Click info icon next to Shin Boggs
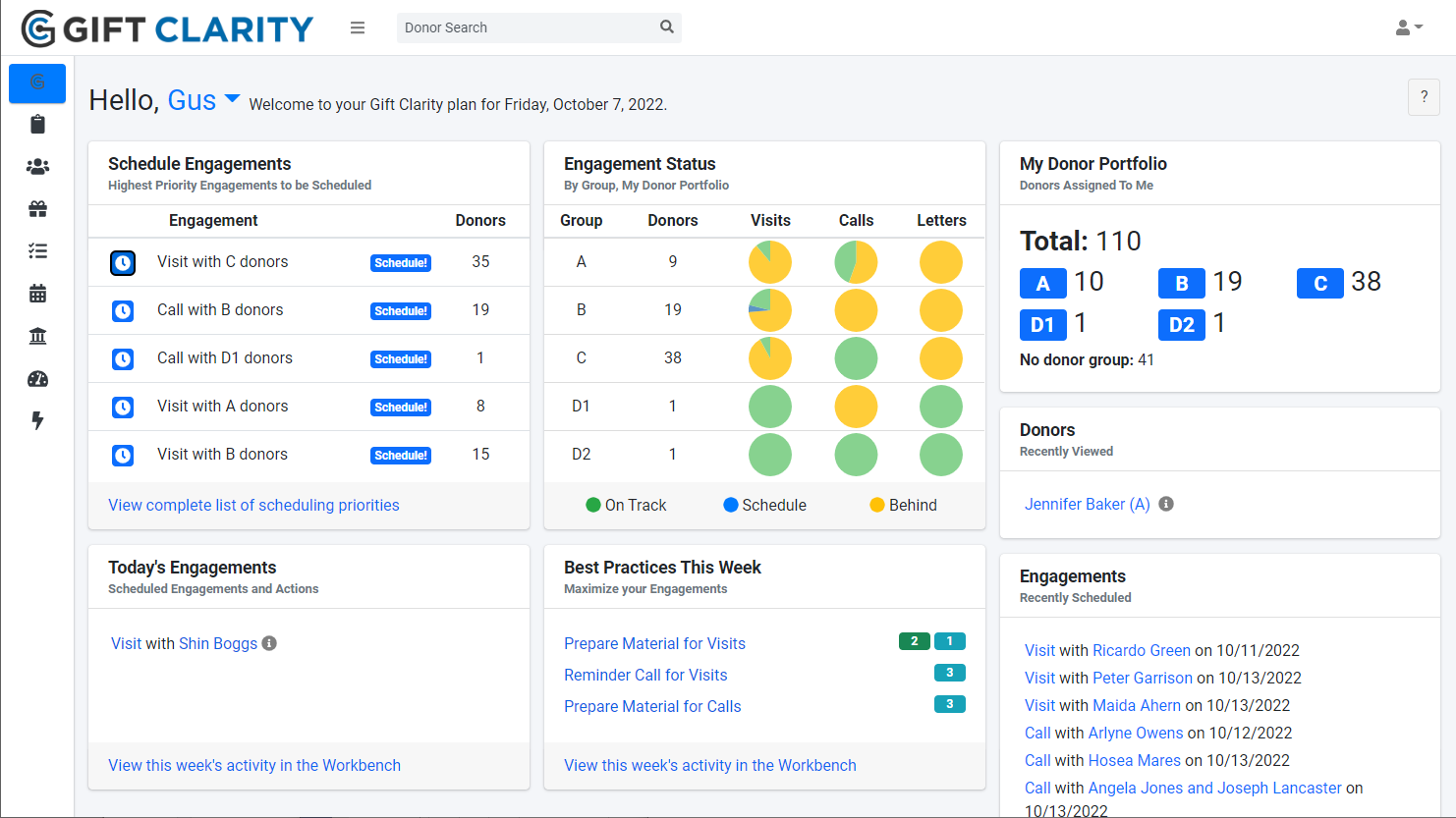Viewport: 1456px width, 818px height. point(269,643)
